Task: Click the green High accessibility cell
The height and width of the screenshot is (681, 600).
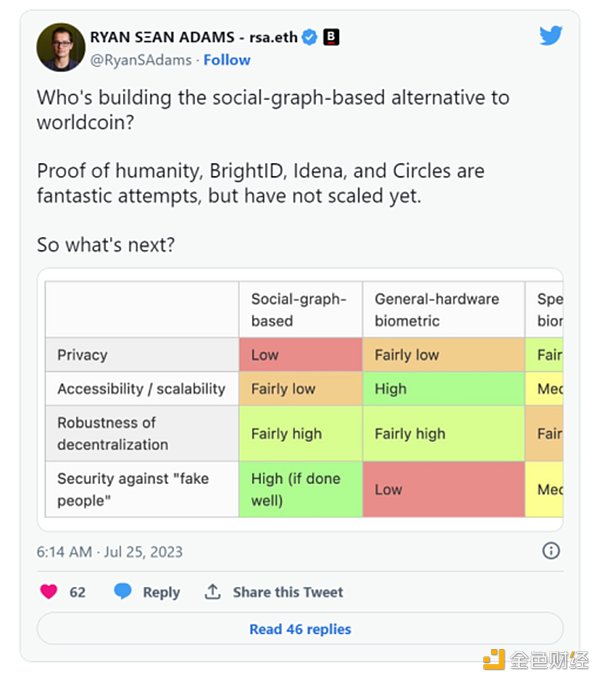Action: (443, 389)
